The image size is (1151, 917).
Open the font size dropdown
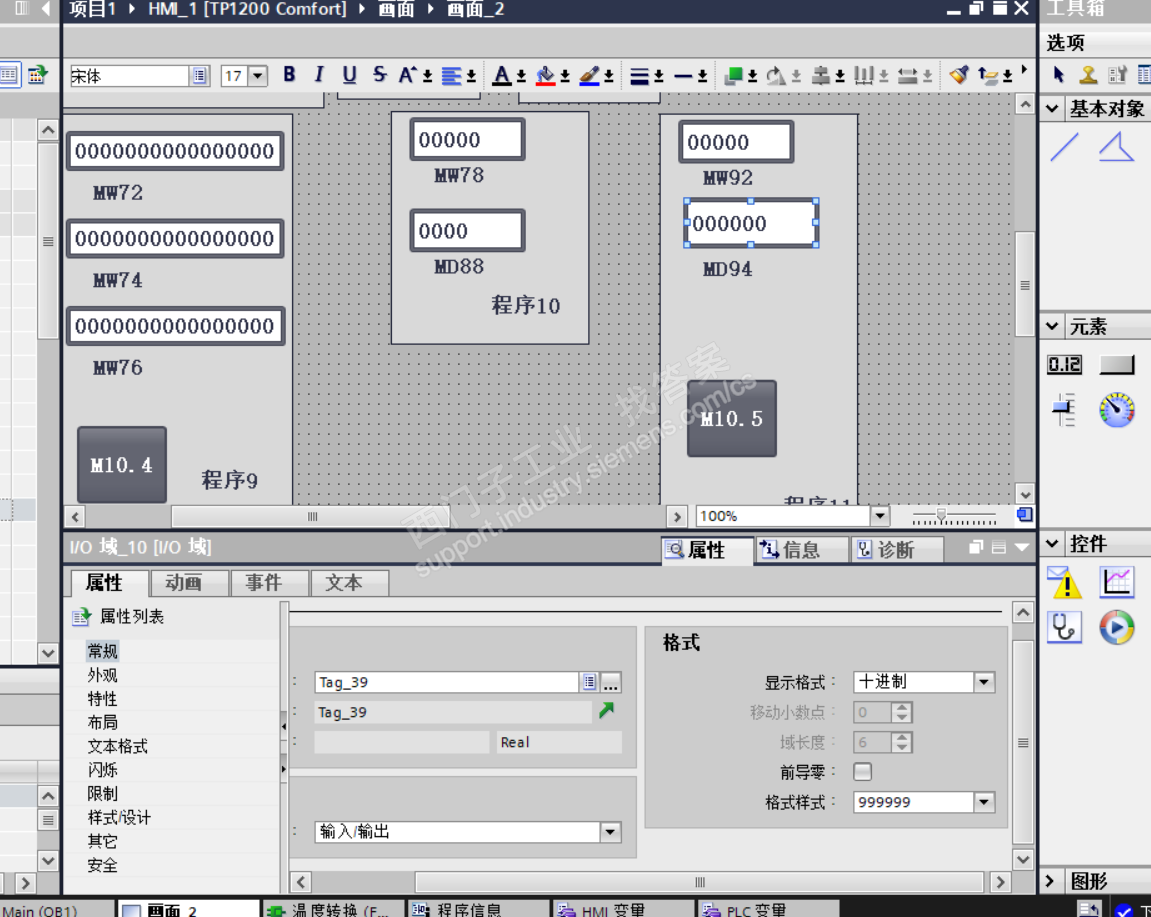(x=257, y=76)
